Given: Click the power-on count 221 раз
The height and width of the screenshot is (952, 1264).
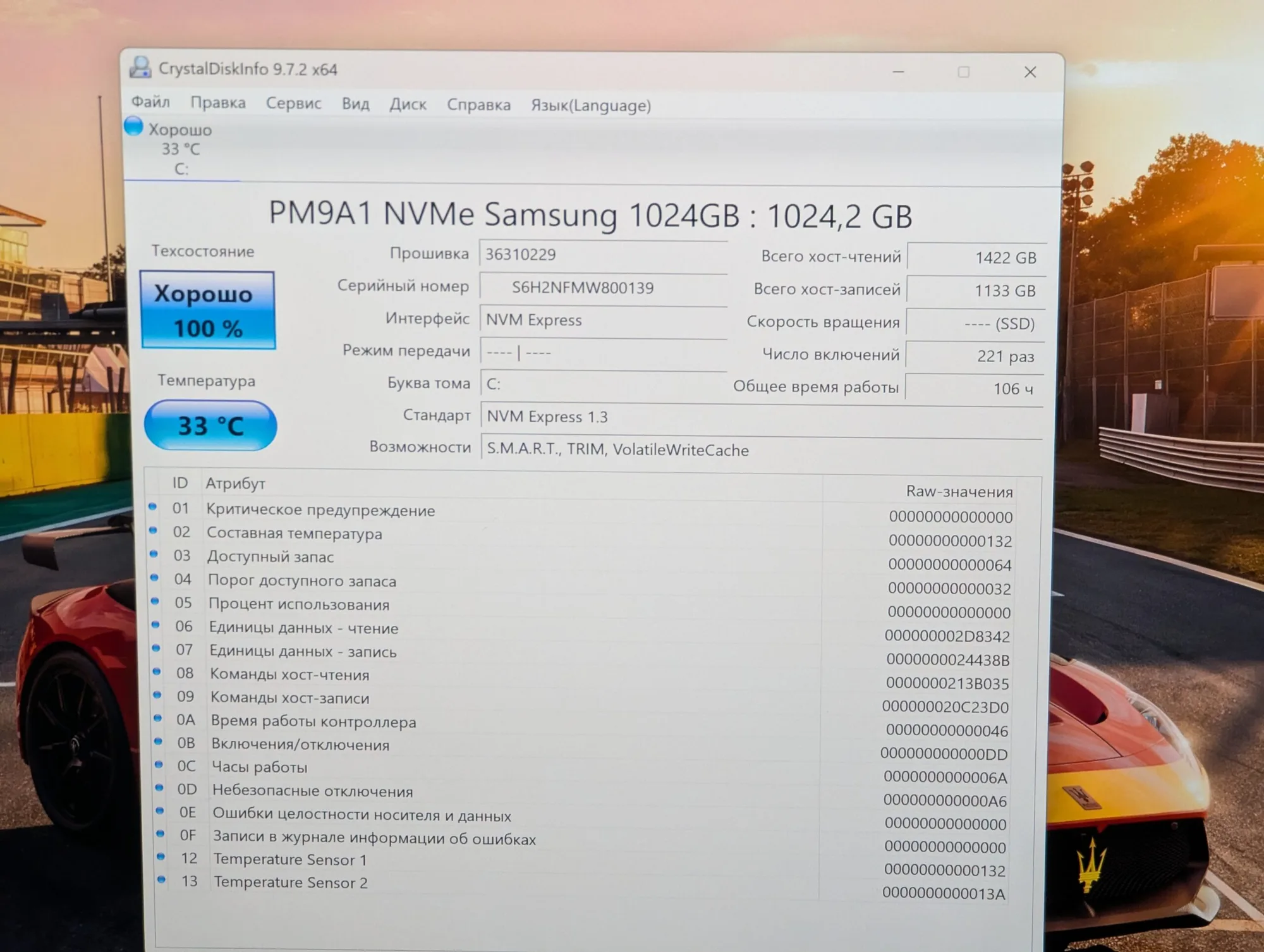Looking at the screenshot, I should tap(976, 356).
